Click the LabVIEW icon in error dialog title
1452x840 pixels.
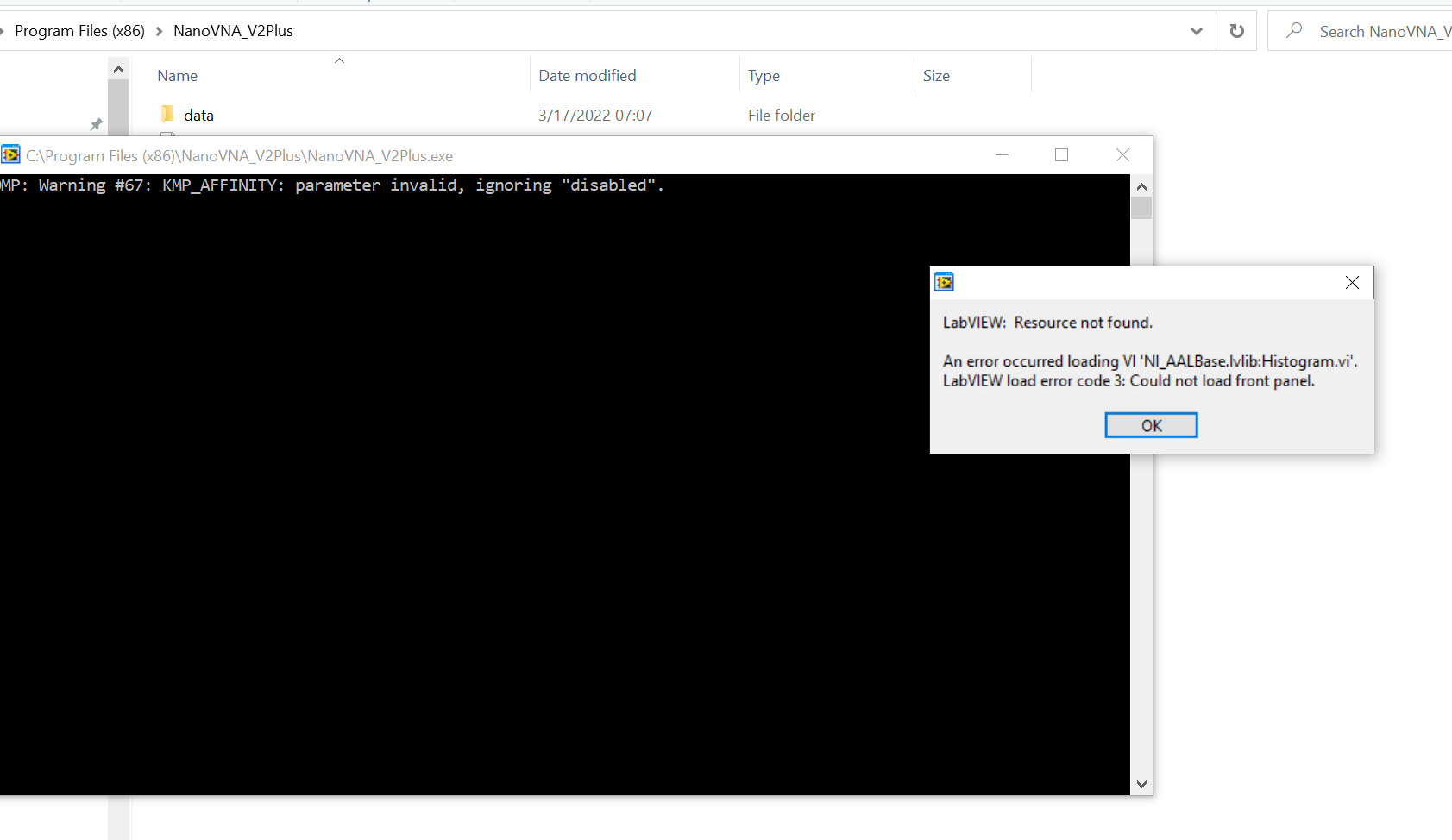tap(944, 282)
